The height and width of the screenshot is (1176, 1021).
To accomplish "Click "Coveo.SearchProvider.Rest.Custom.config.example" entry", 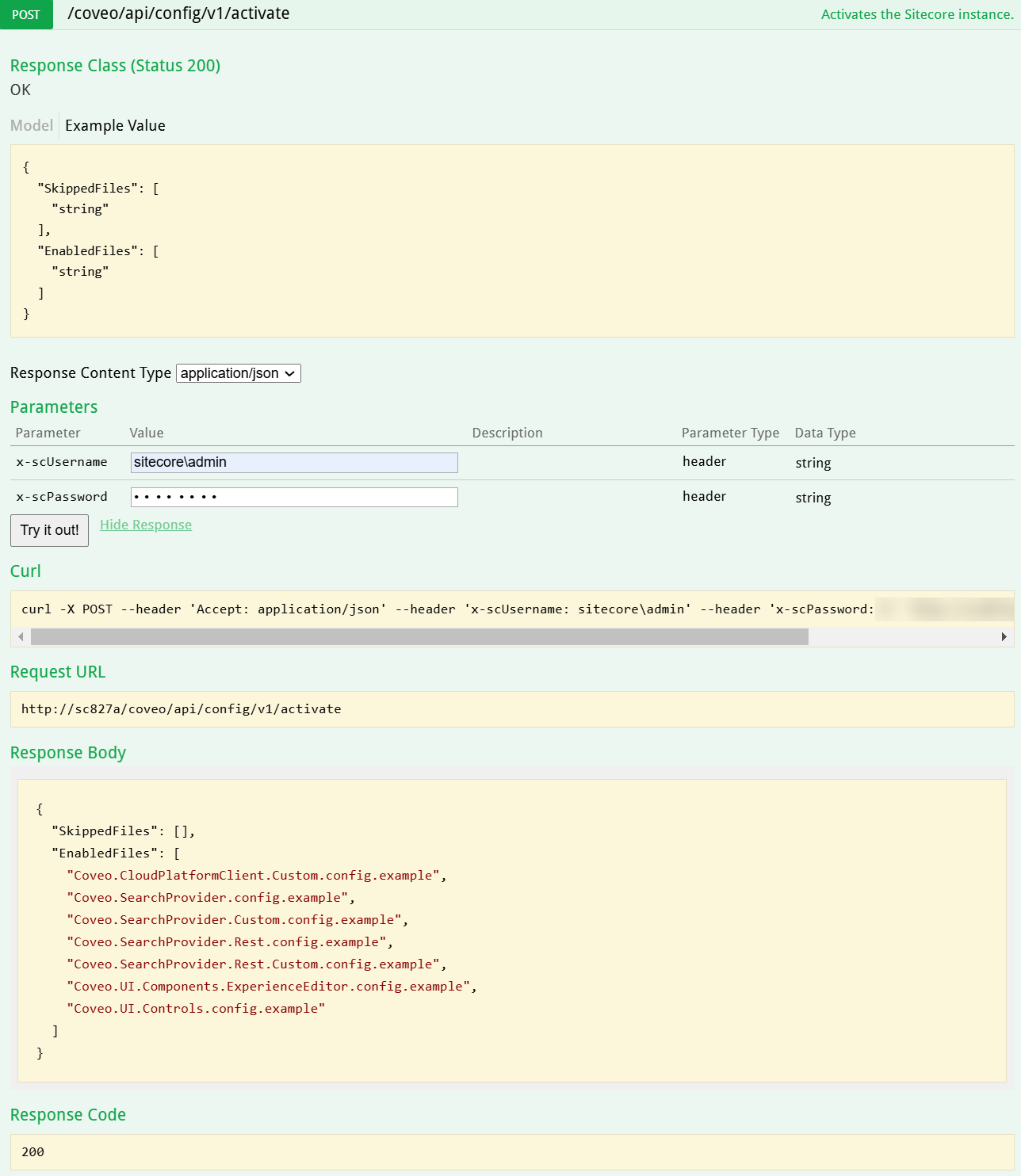I will [x=254, y=964].
